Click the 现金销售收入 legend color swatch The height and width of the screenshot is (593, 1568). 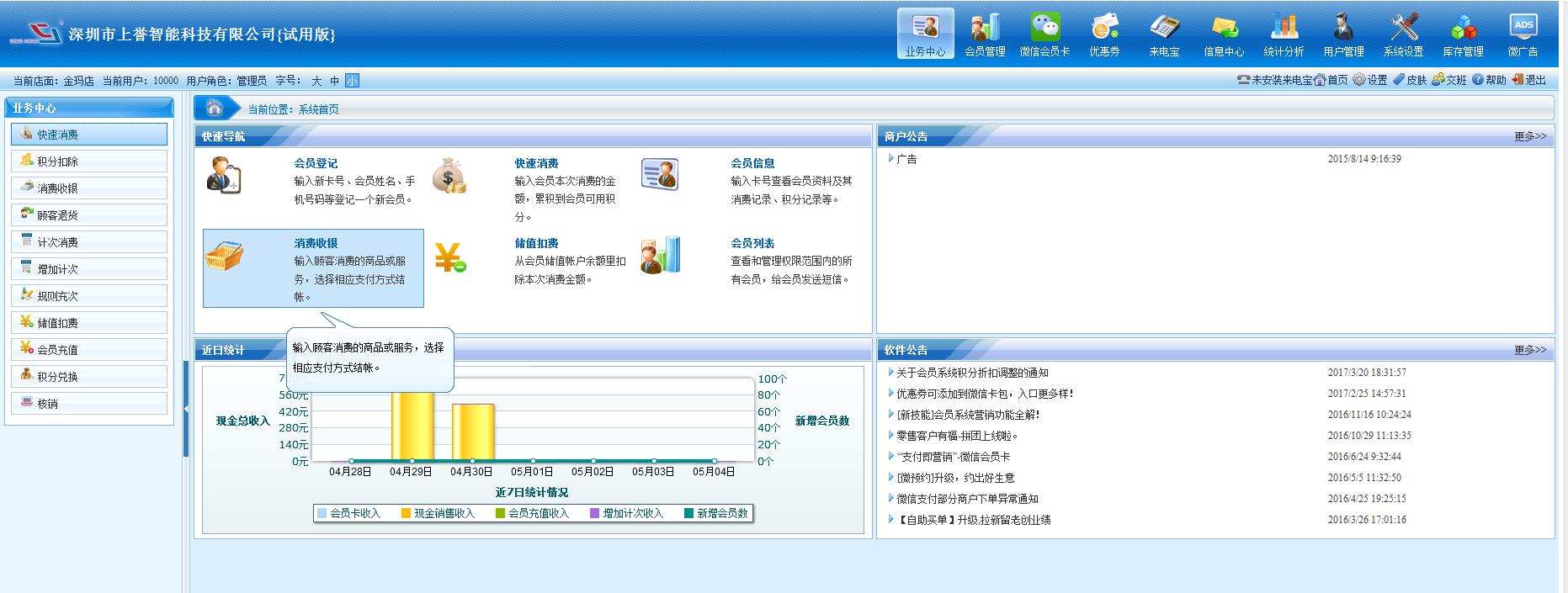(406, 513)
